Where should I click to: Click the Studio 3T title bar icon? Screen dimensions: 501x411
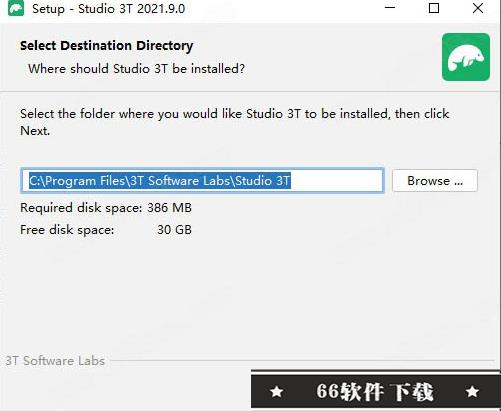[16, 8]
